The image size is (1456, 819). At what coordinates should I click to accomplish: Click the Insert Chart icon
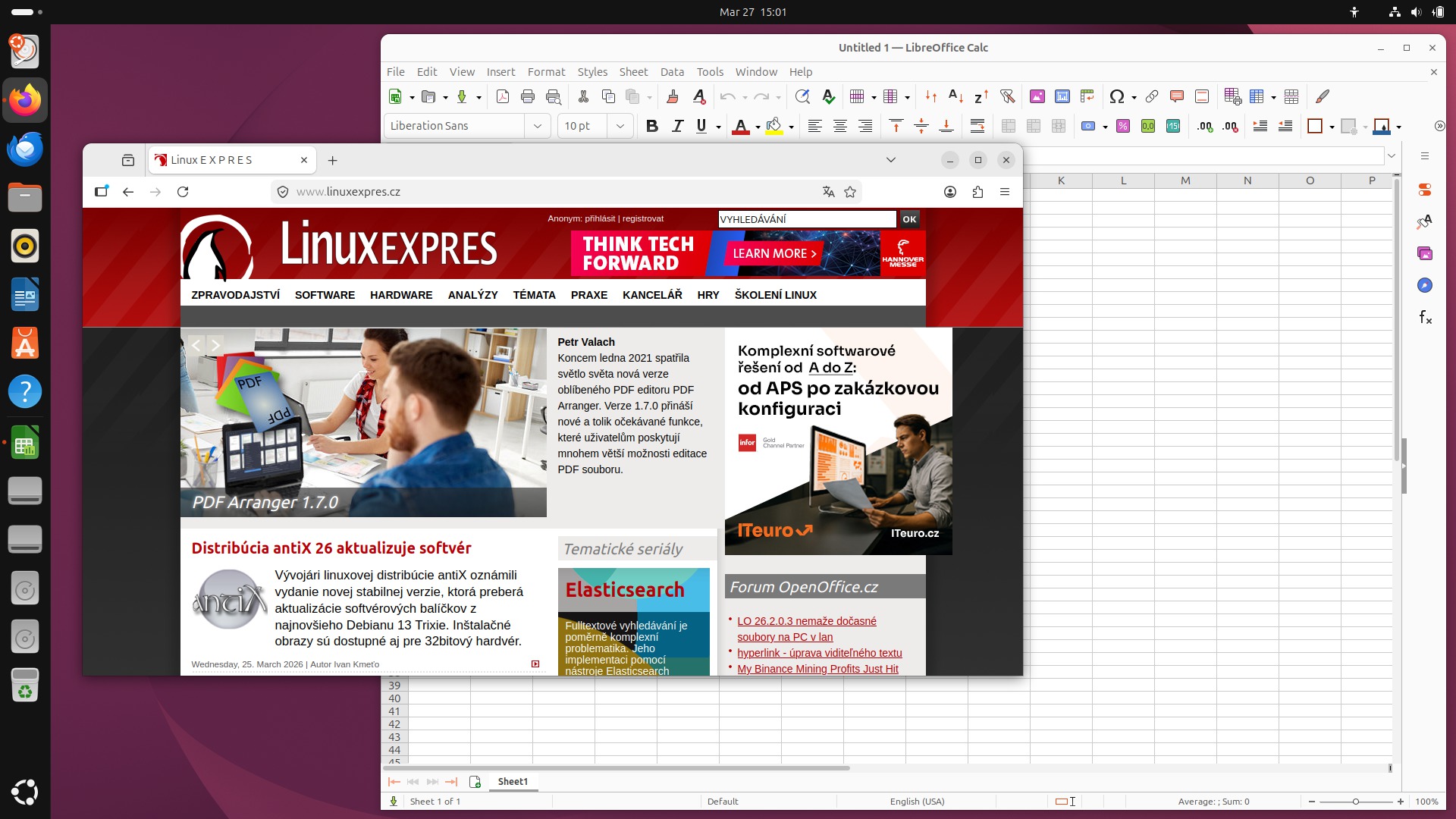(1062, 96)
